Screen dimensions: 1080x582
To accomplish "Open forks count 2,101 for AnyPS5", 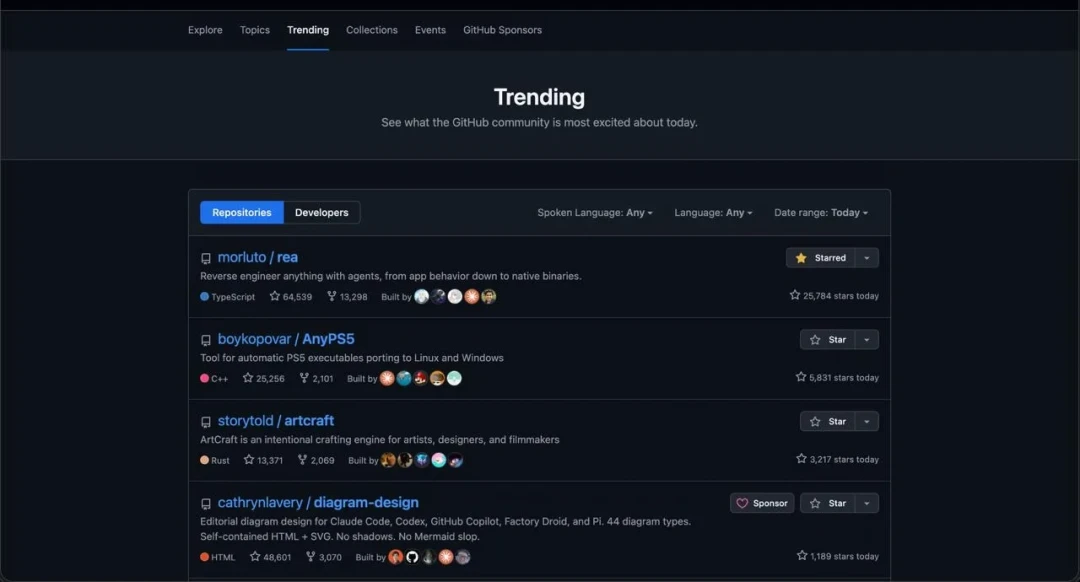I will (316, 378).
